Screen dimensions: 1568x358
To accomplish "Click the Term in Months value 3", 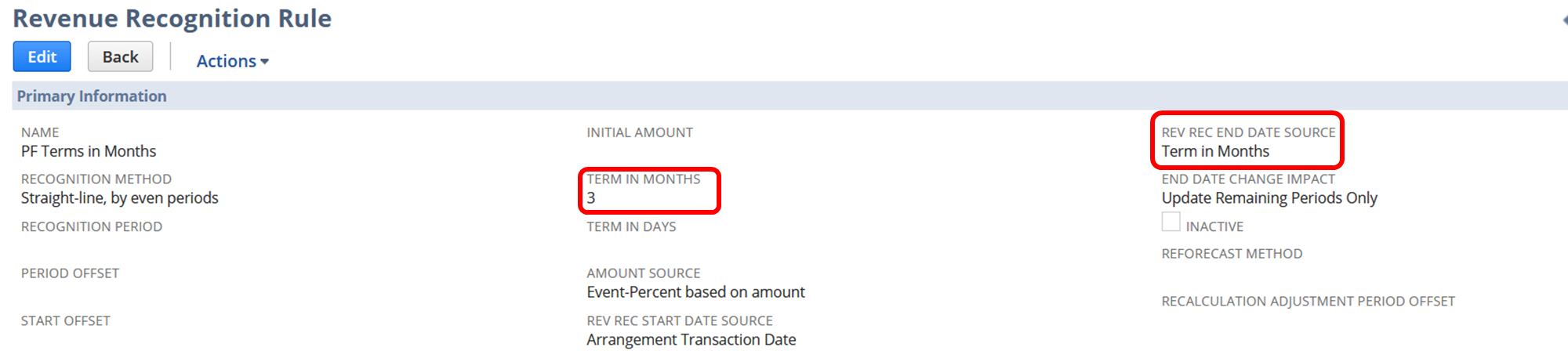I will (x=591, y=198).
